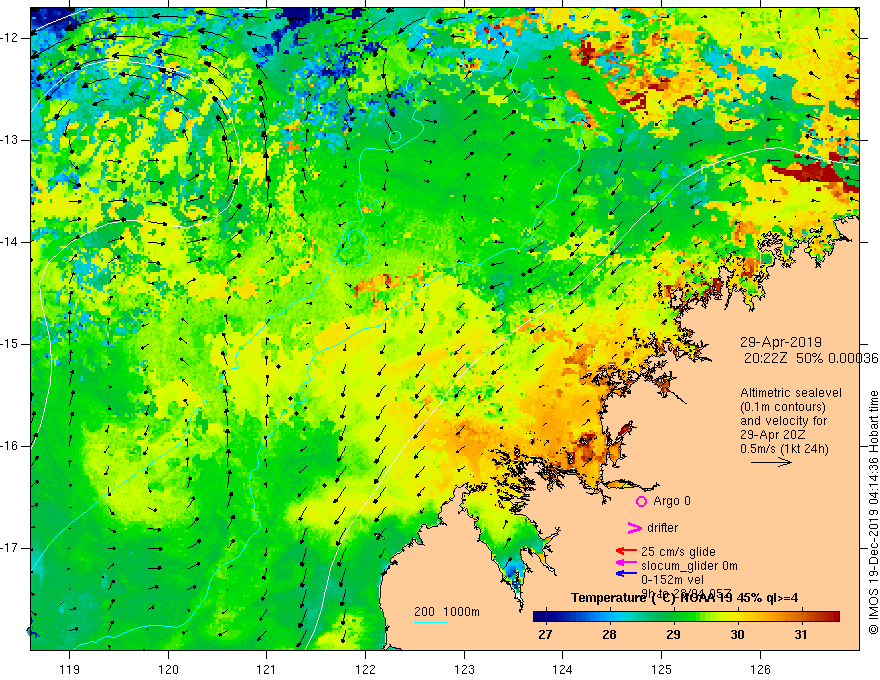The width and height of the screenshot is (880, 680).
Task: Click the -17 latitude axis label
Action: click(x=11, y=548)
